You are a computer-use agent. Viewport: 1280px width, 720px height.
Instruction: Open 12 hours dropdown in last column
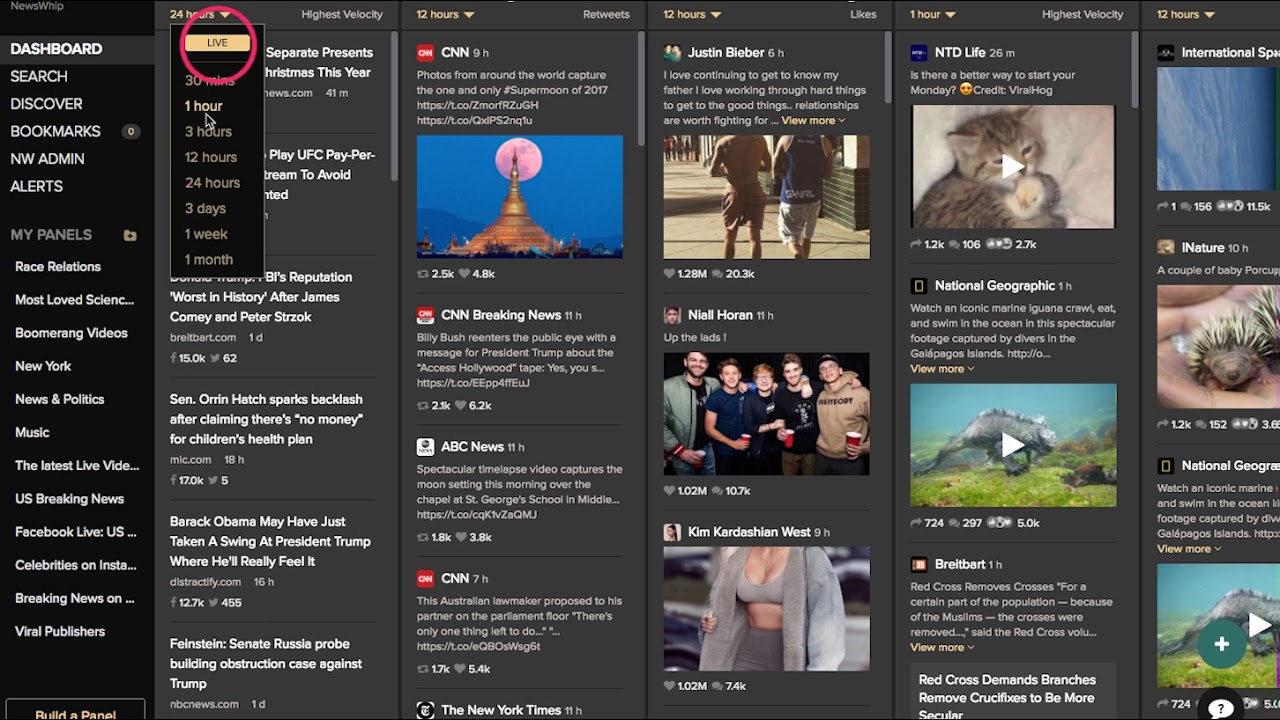click(x=1186, y=14)
